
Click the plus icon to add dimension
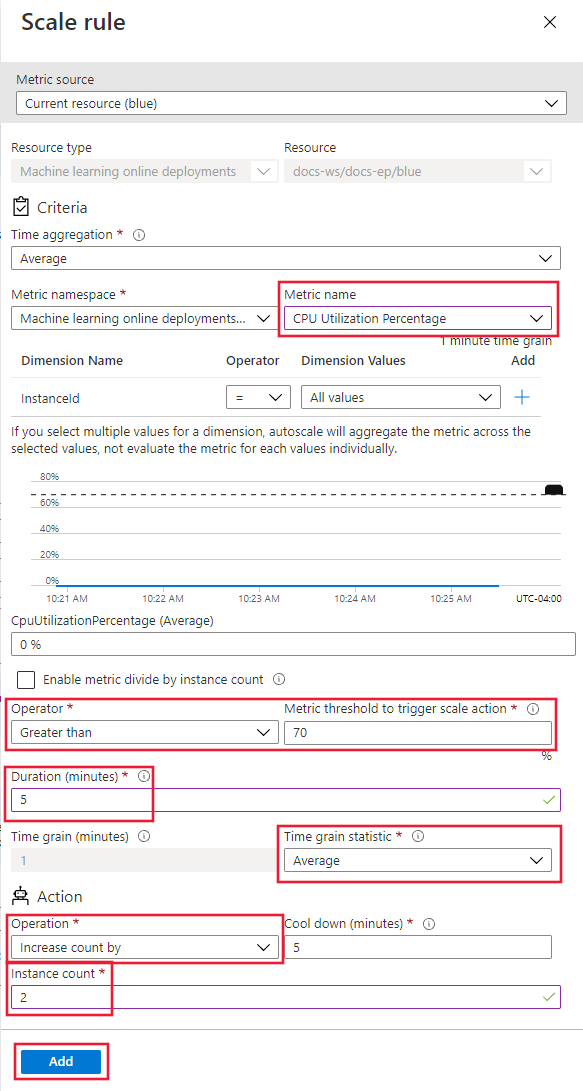click(522, 397)
